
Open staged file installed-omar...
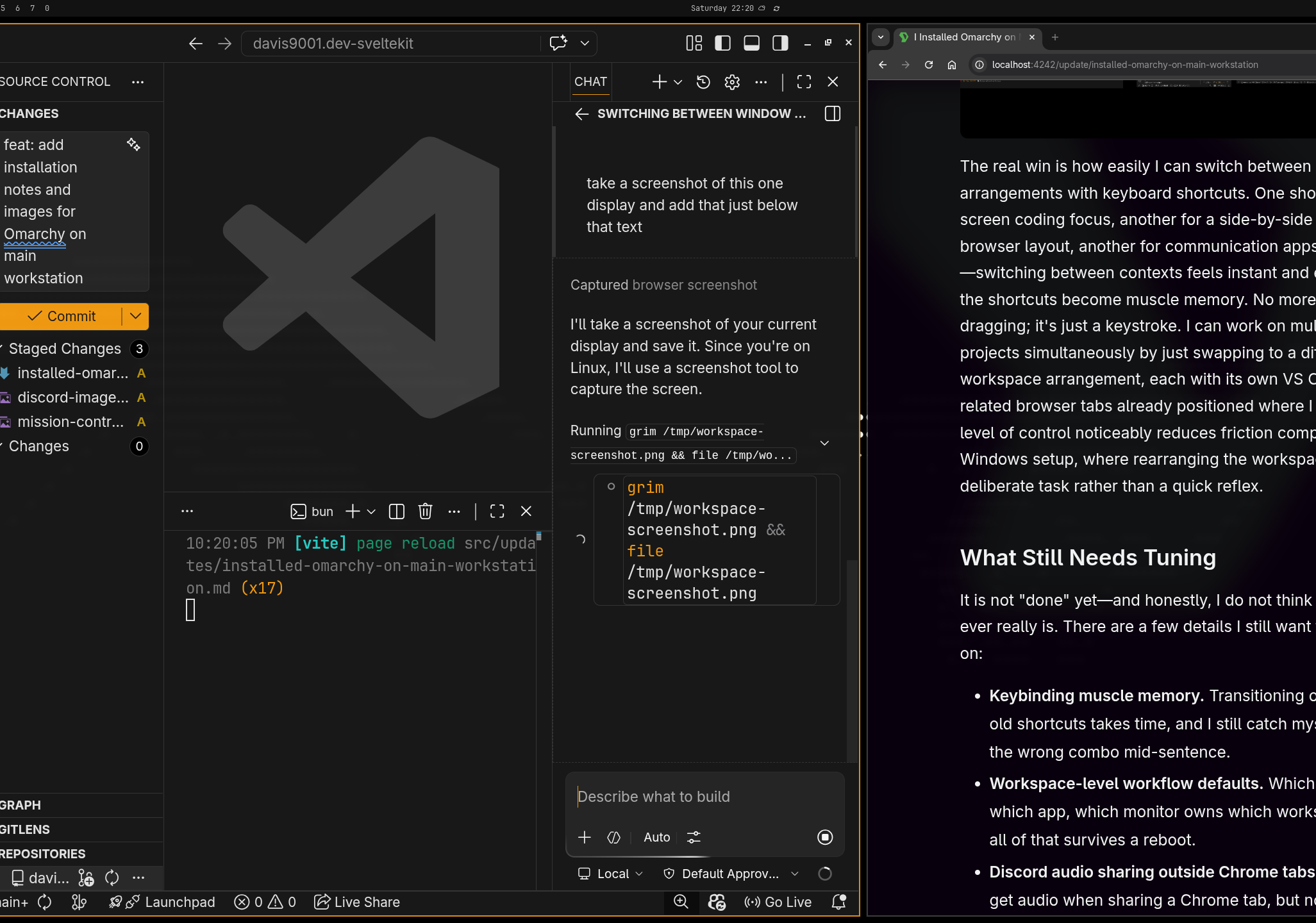(72, 373)
